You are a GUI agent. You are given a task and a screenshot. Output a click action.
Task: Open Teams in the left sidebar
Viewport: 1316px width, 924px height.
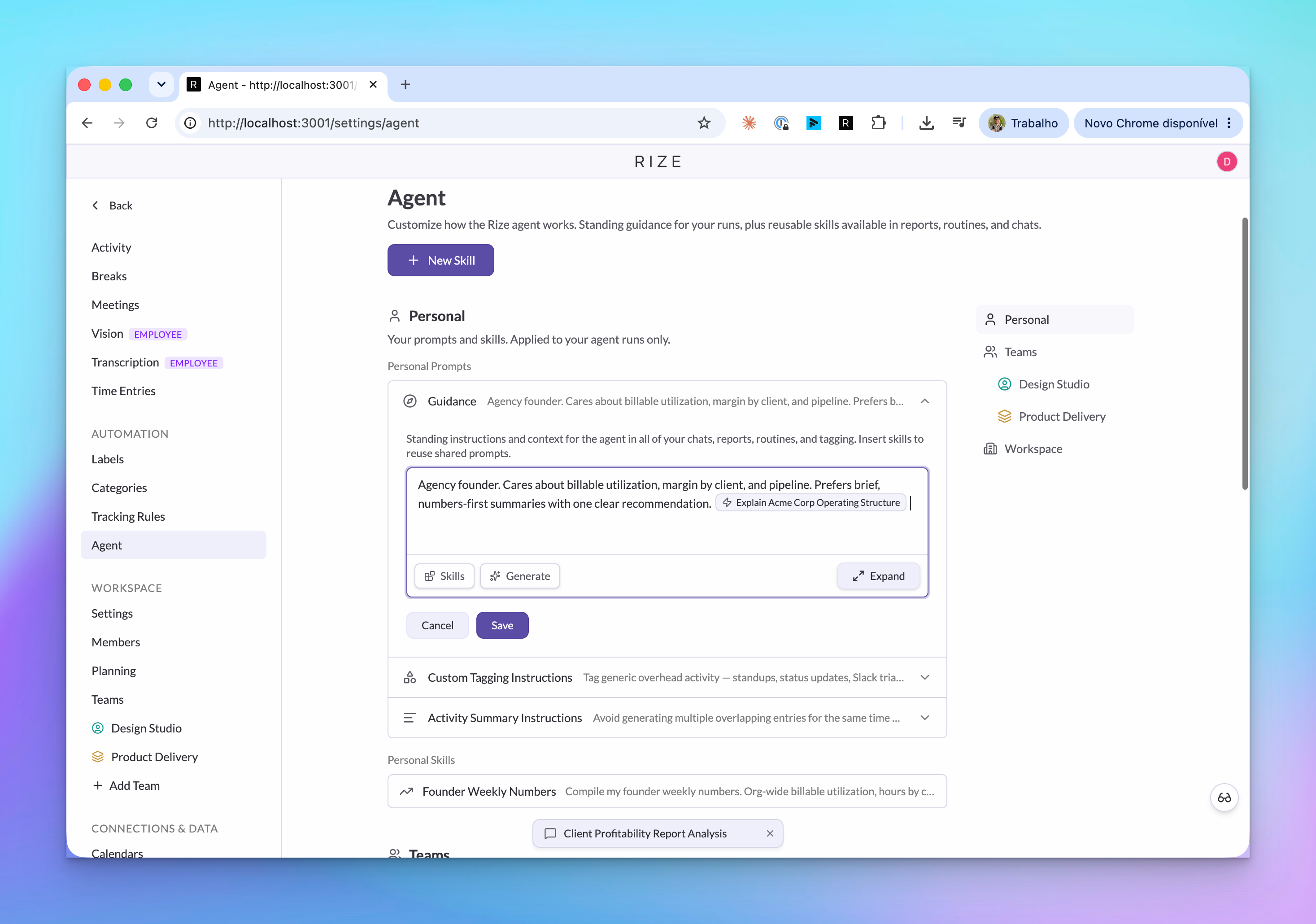coord(107,699)
